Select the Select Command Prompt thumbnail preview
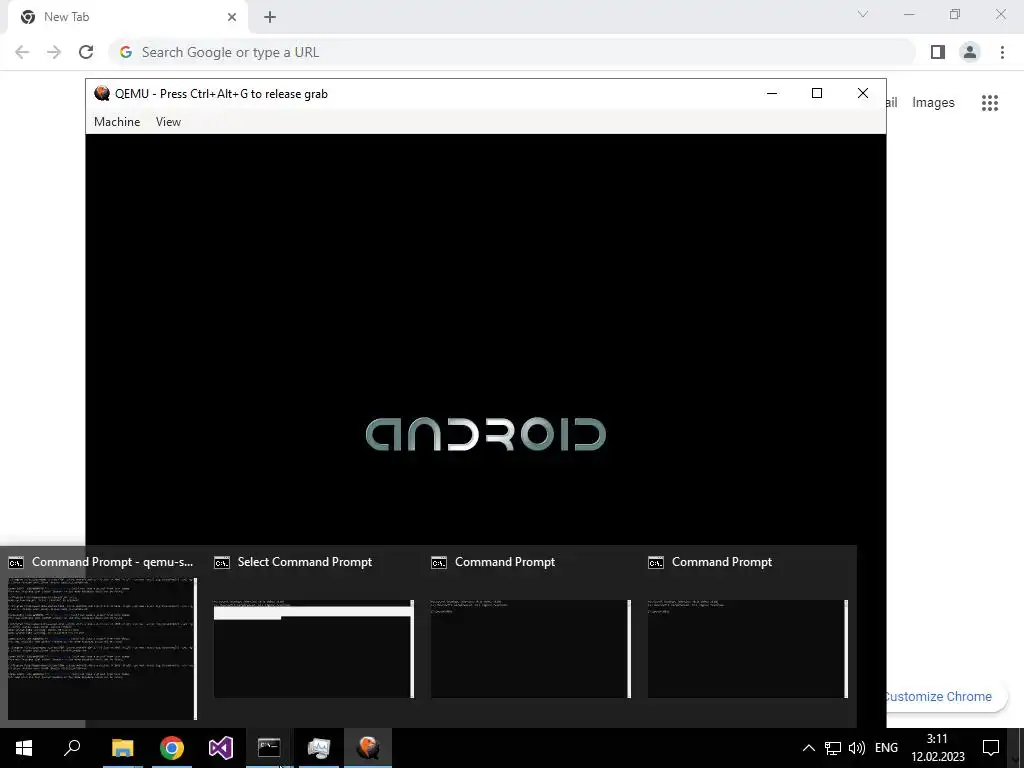Viewport: 1024px width, 768px height. tap(314, 648)
